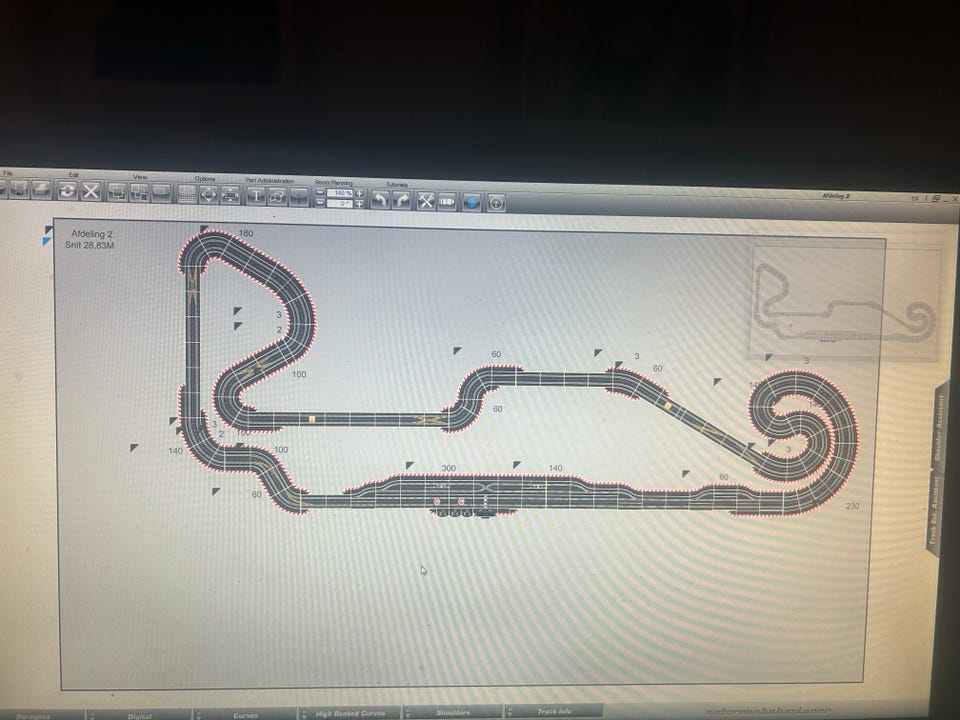Select the '300' label above pit straight
The image size is (960, 720).
point(449,468)
